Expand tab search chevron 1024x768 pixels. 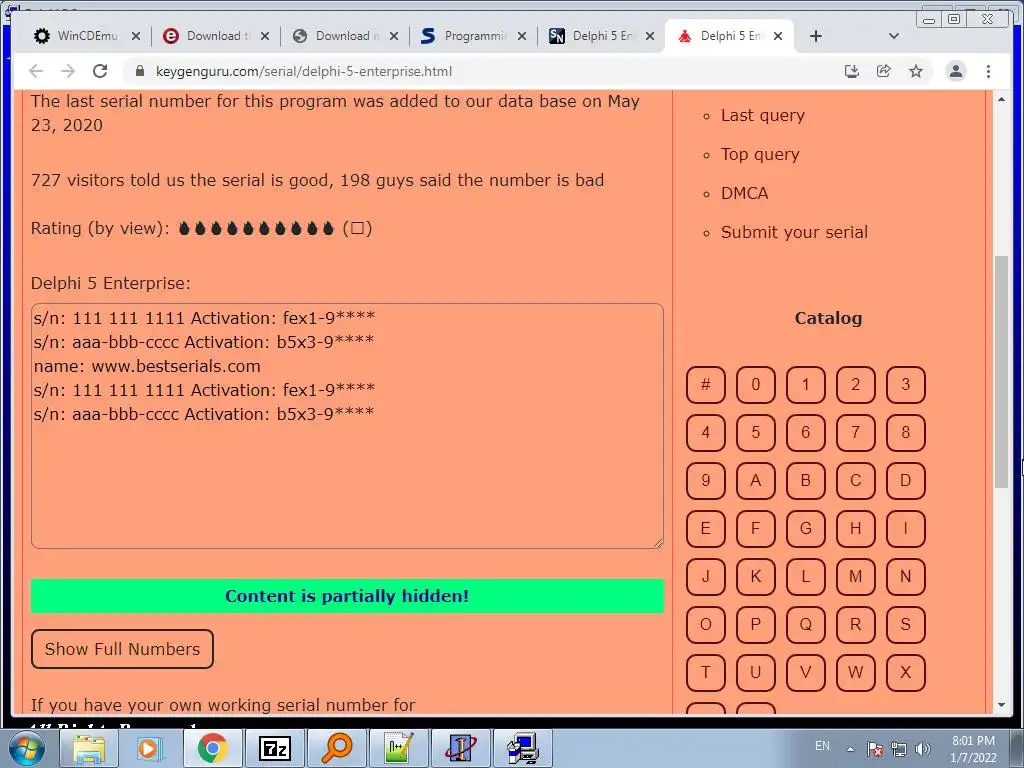(894, 36)
